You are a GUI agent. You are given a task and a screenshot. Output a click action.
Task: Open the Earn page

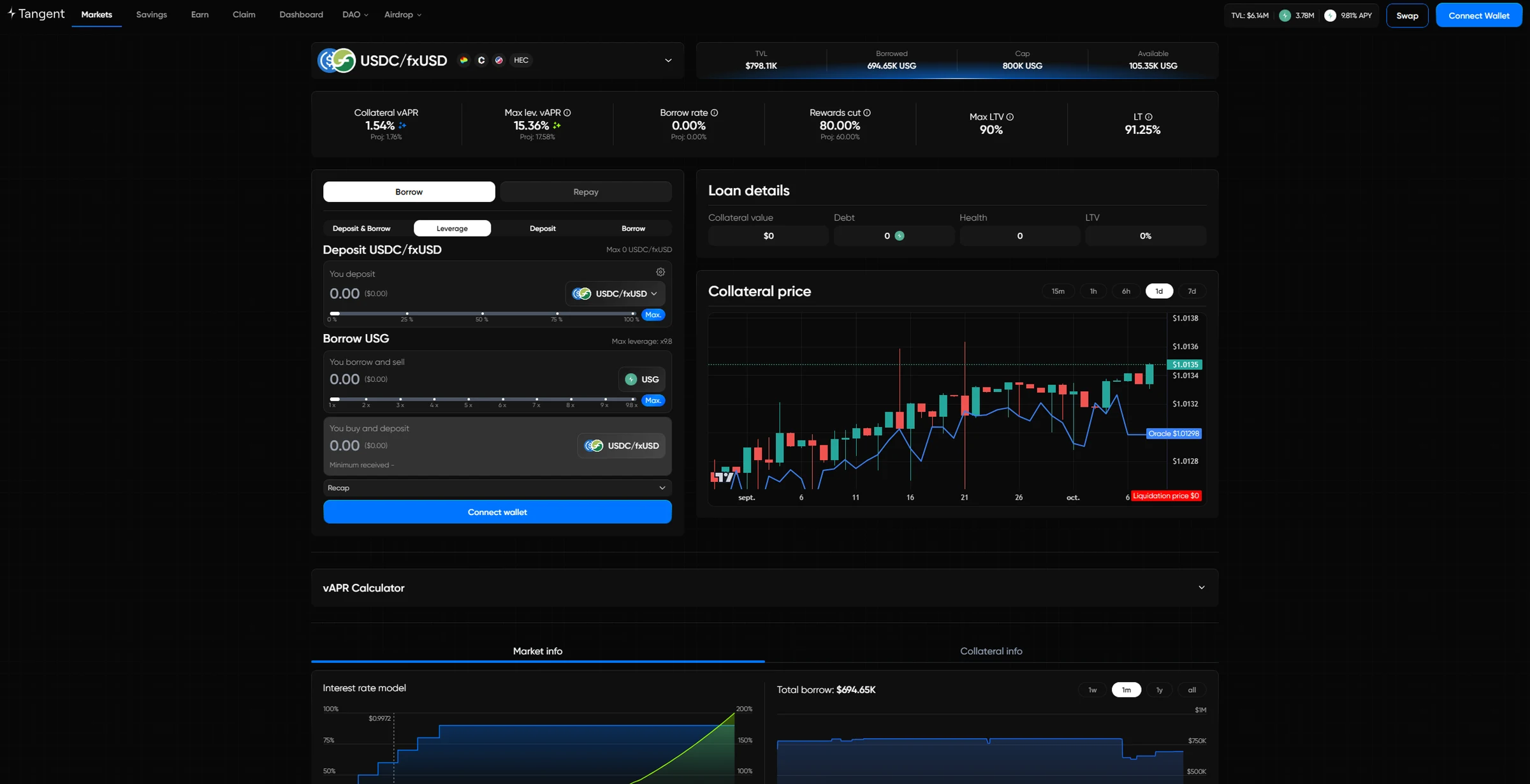(200, 15)
